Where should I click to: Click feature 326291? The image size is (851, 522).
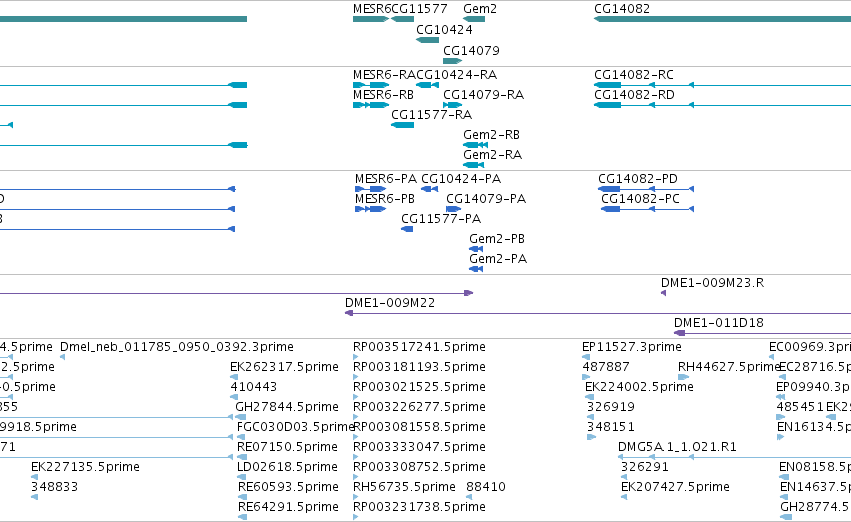click(x=644, y=467)
